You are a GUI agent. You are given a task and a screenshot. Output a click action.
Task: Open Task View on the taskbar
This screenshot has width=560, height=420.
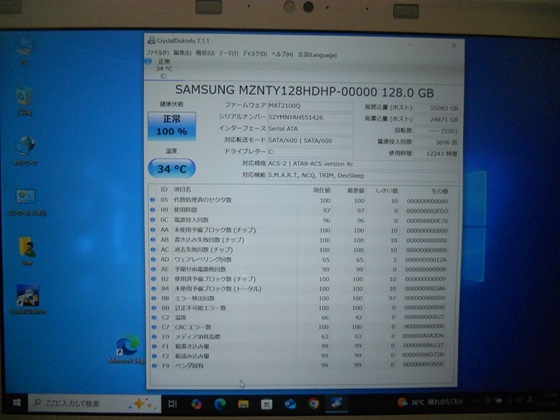click(x=172, y=404)
